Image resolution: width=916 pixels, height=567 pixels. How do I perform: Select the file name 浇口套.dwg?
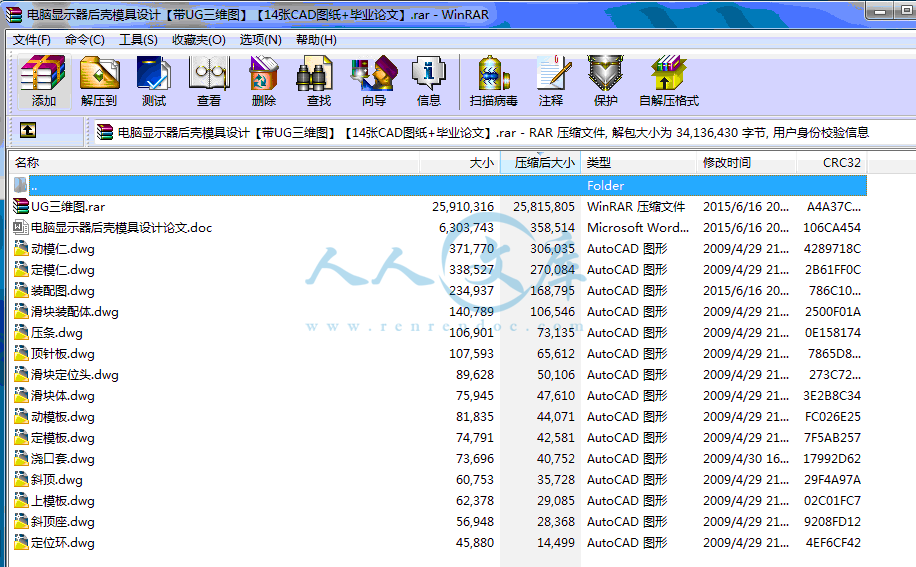63,458
